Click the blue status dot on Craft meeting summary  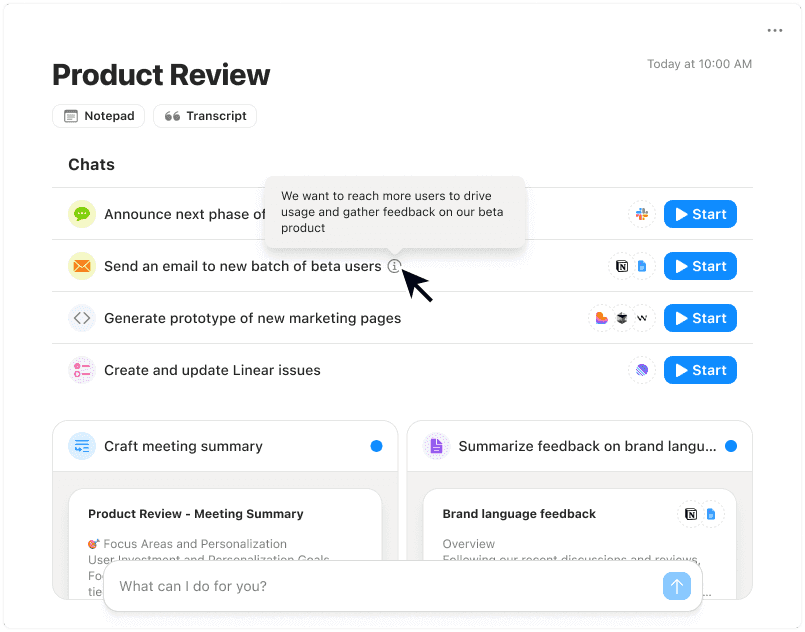[x=377, y=446]
